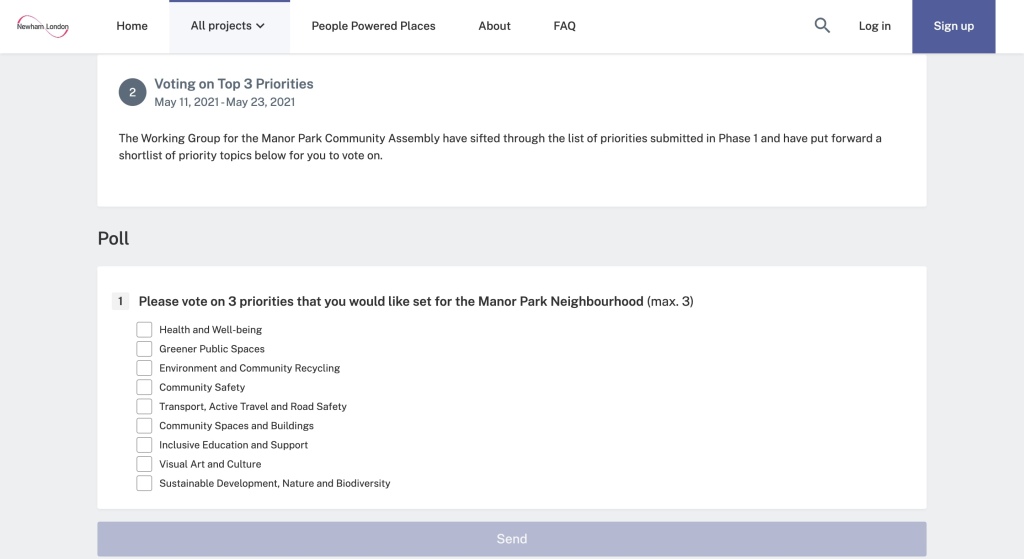The image size is (1024, 559).
Task: Check Sustainable Development, Nature and Biodiversity
Action: click(x=144, y=483)
